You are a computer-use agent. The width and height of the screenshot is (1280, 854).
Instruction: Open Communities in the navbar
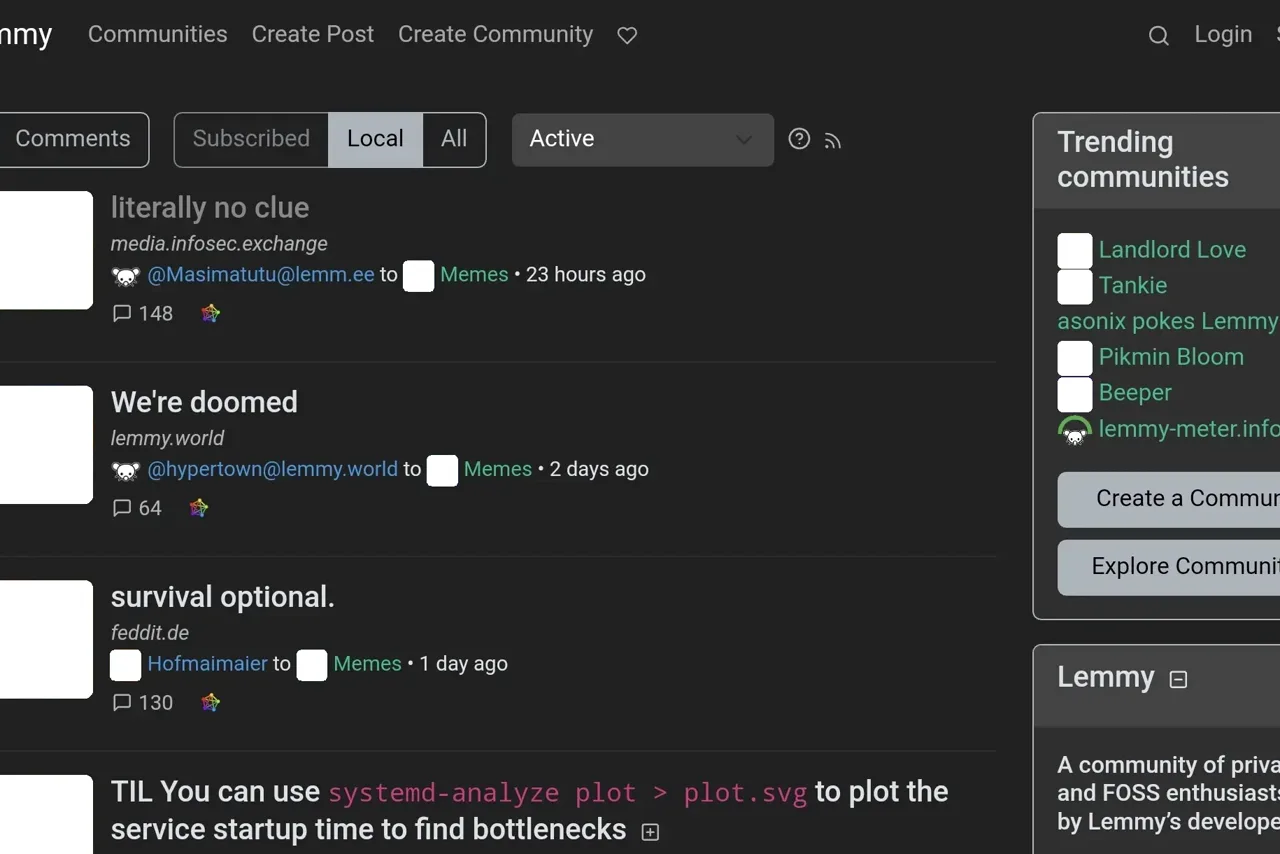point(158,34)
